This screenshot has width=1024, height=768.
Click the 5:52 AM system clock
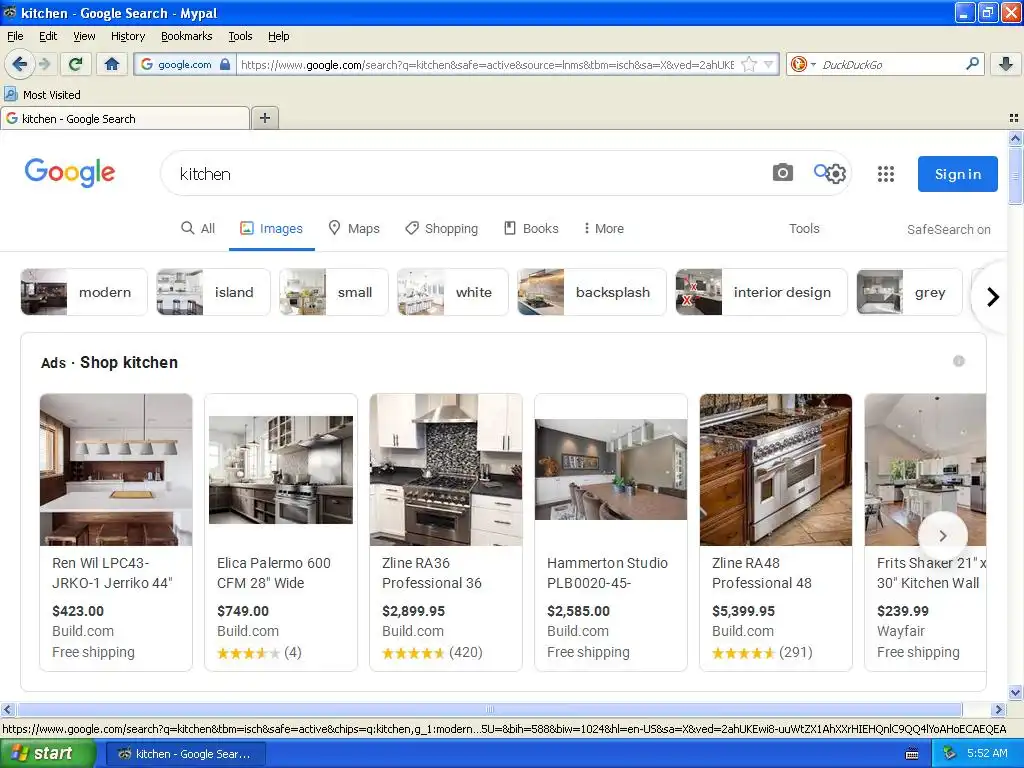pos(987,754)
